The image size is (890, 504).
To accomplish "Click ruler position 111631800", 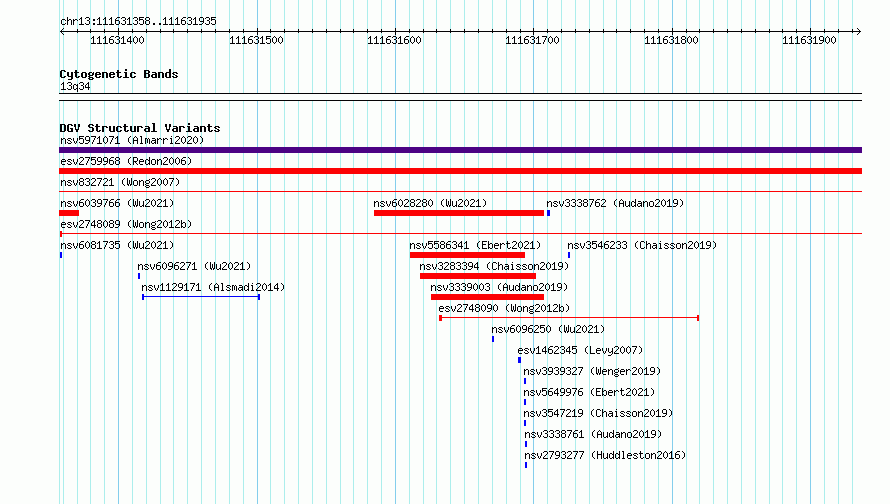I will 671,40.
